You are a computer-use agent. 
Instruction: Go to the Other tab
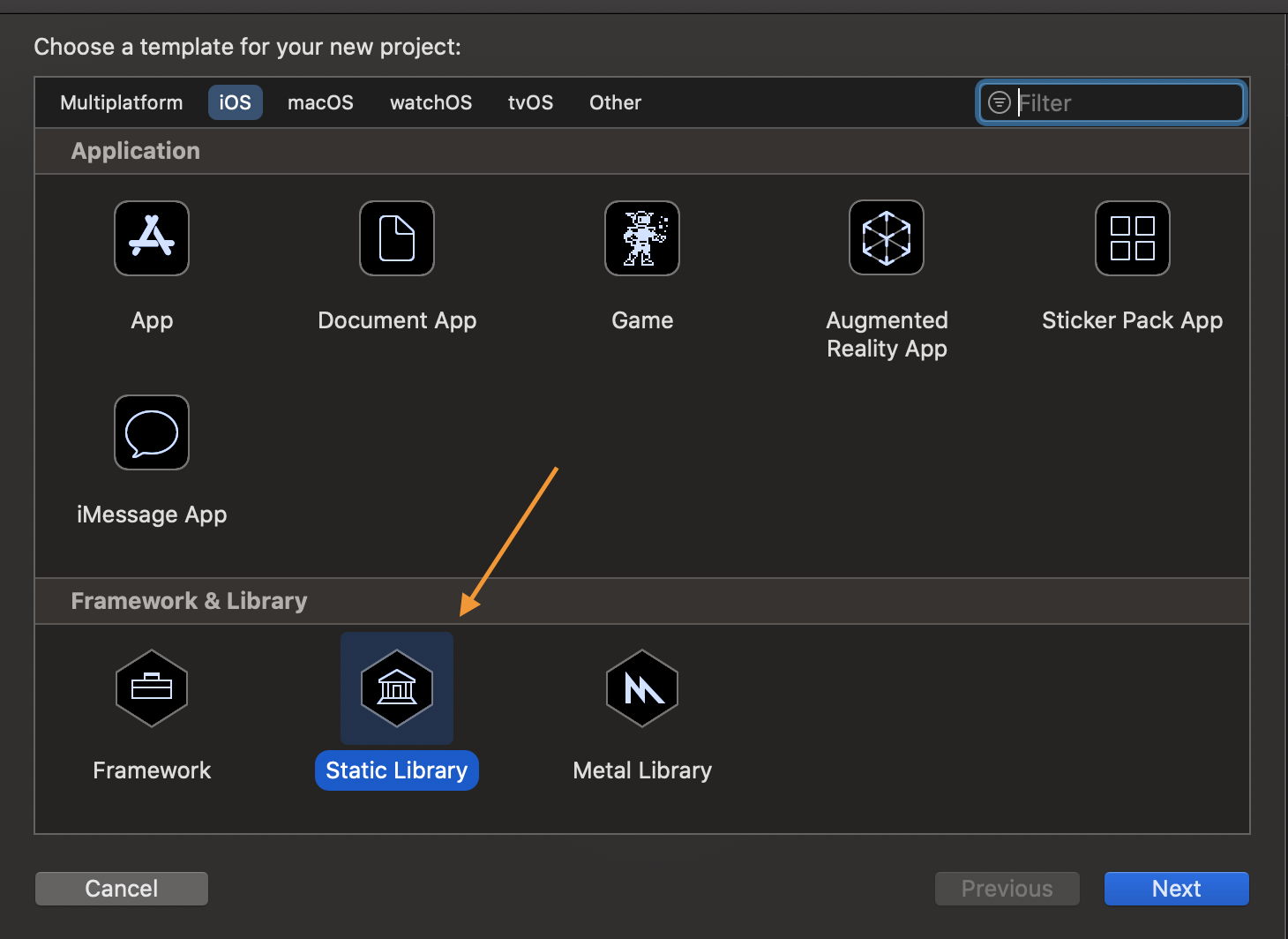615,103
